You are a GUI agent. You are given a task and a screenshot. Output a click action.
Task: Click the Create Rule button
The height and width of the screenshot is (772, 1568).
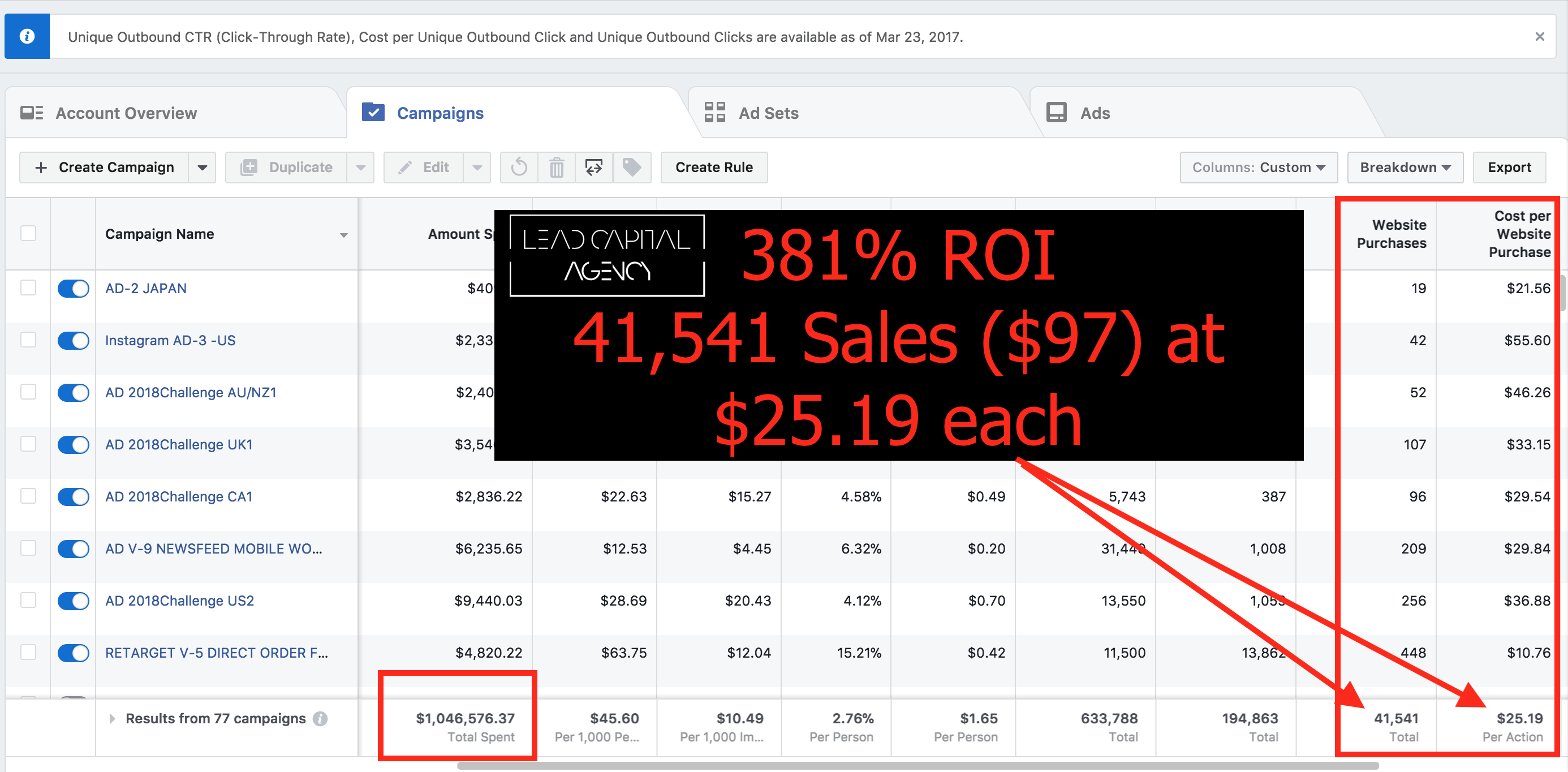(x=714, y=168)
